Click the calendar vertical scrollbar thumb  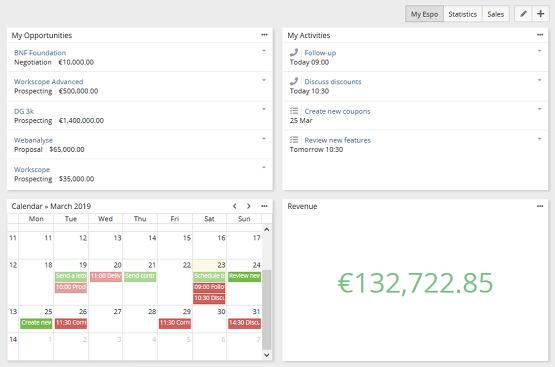(x=267, y=310)
